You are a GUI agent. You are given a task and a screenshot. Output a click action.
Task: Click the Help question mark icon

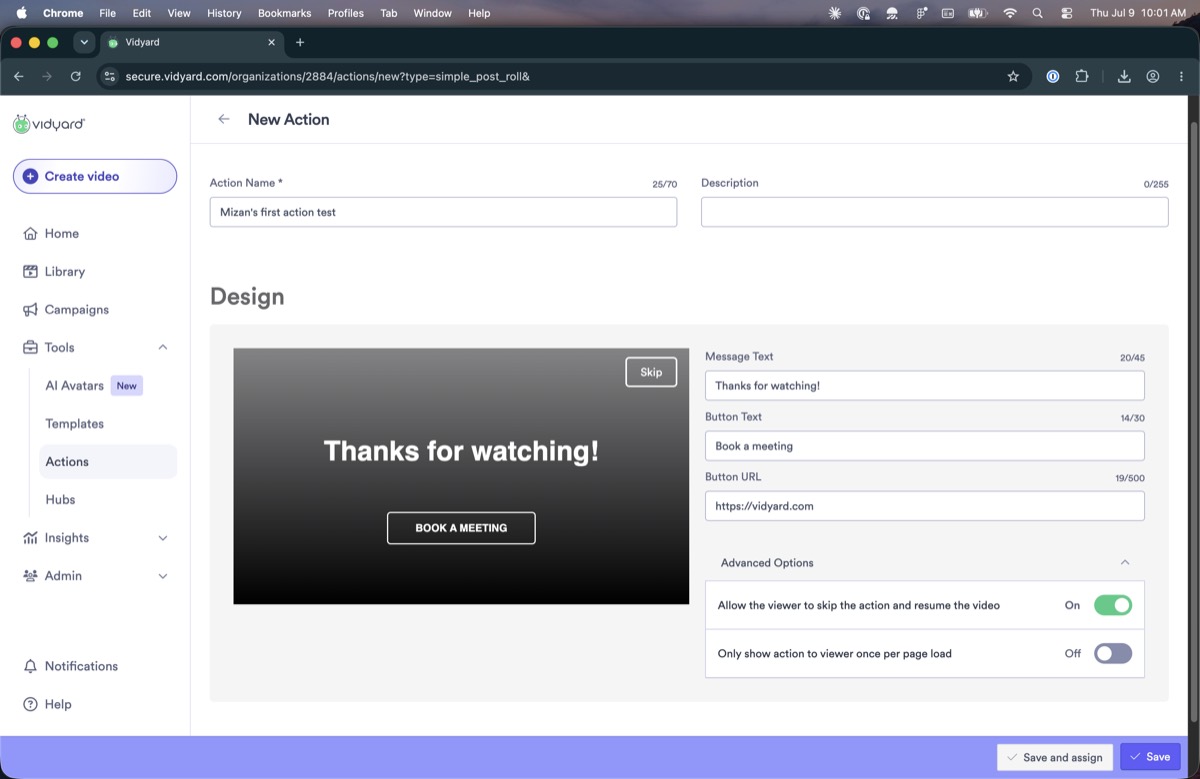pos(30,704)
